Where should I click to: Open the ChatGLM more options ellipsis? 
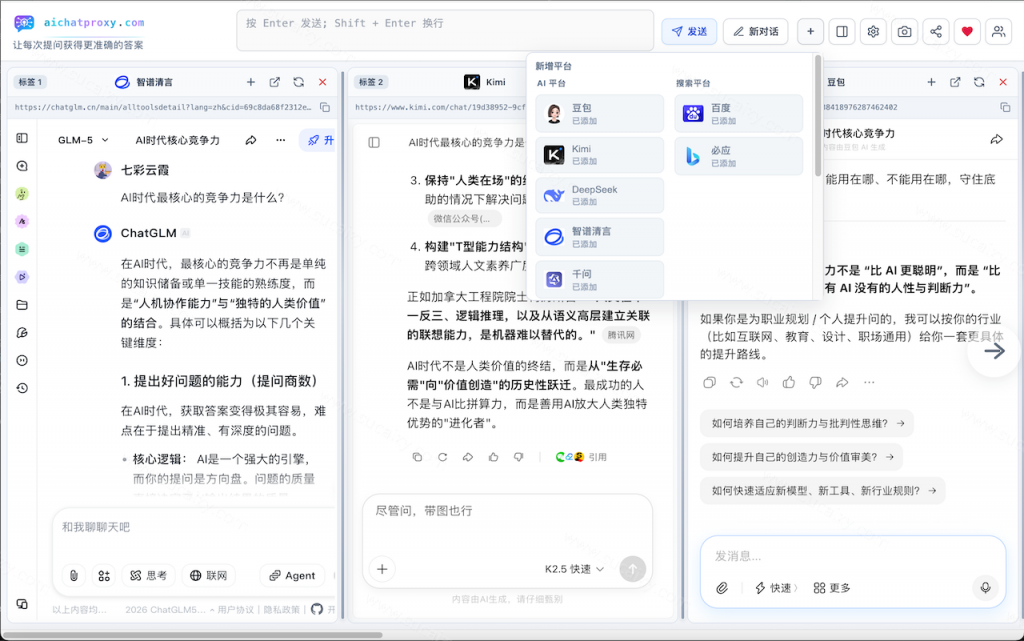[x=281, y=140]
